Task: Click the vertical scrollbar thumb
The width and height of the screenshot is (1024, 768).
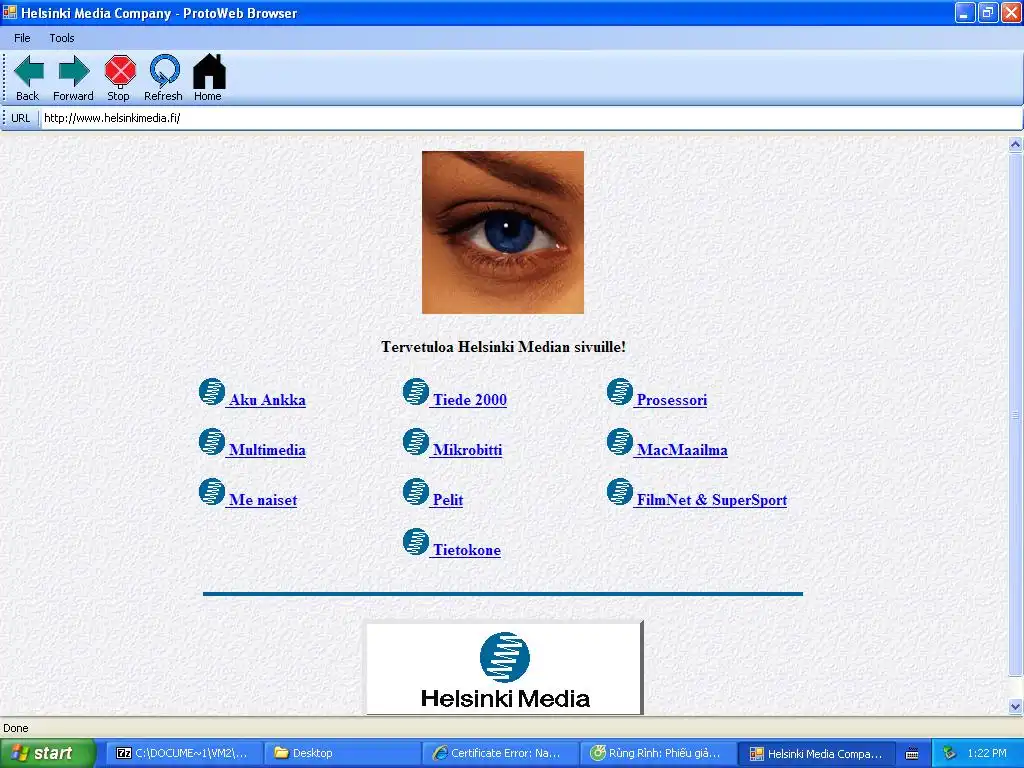Action: [1015, 414]
